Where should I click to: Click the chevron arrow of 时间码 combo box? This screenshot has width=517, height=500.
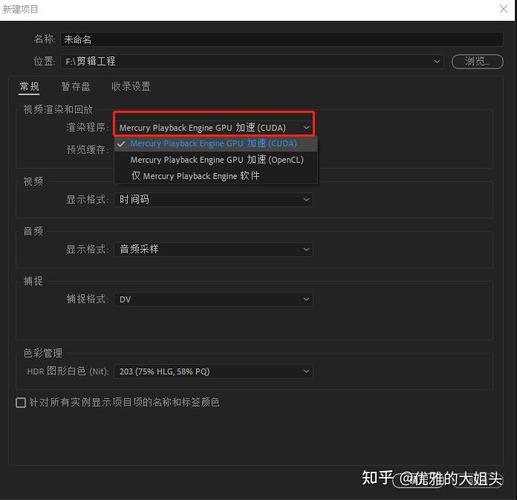pos(306,200)
